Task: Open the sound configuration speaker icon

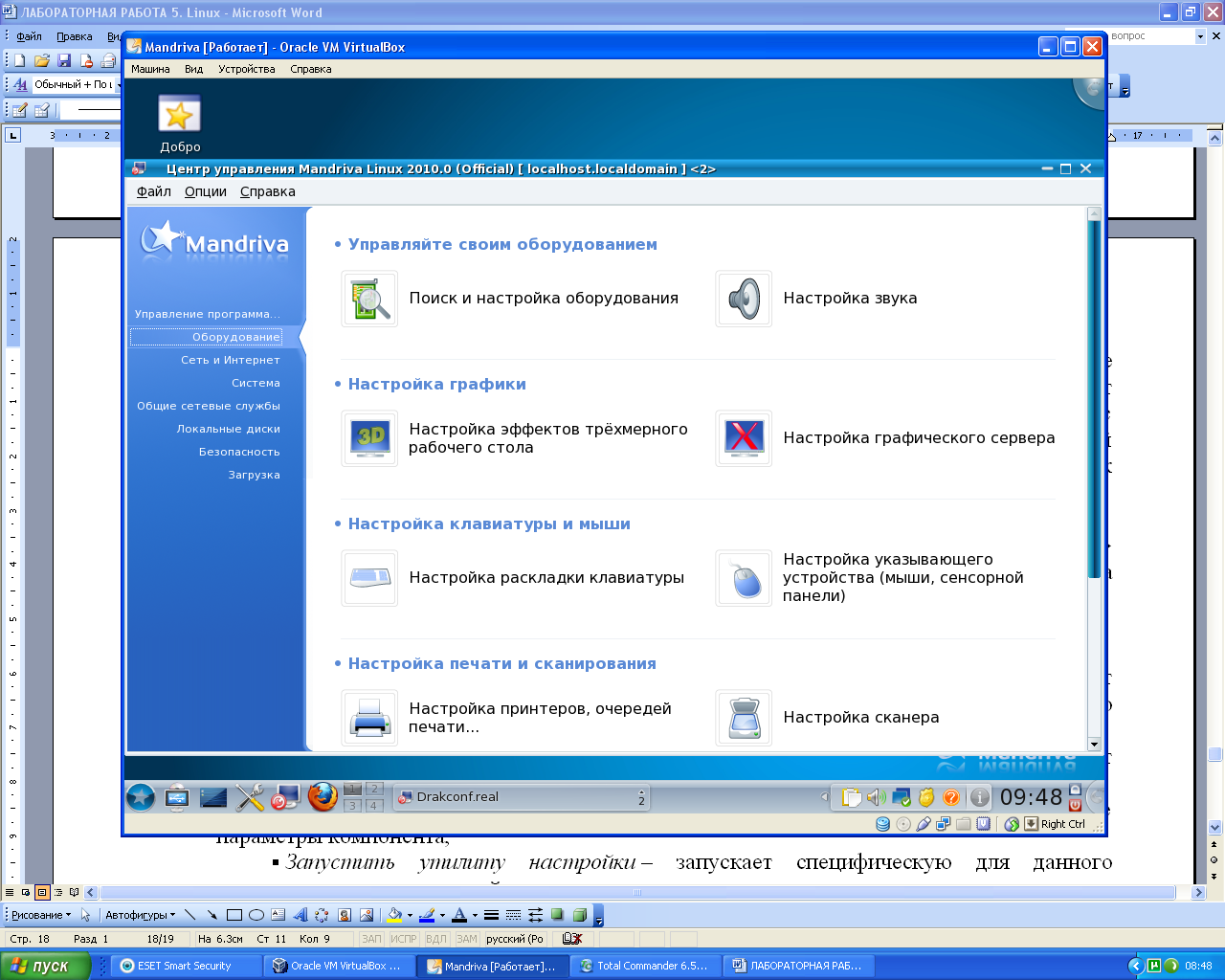Action: (x=744, y=299)
